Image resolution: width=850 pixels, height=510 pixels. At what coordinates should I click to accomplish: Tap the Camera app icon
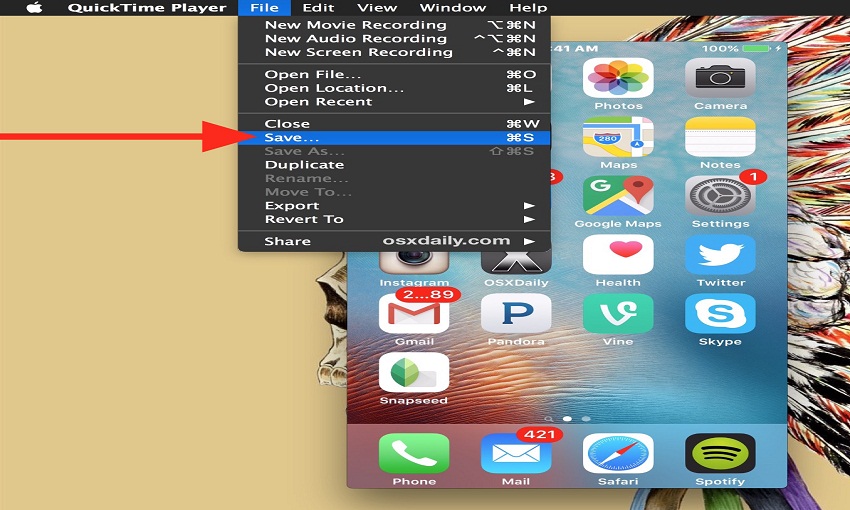[x=720, y=79]
